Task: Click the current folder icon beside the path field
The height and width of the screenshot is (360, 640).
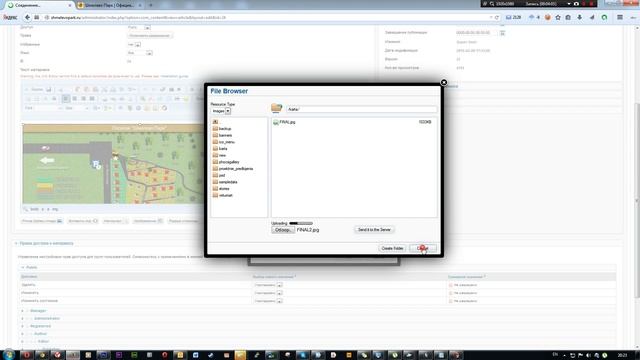Action: point(276,108)
